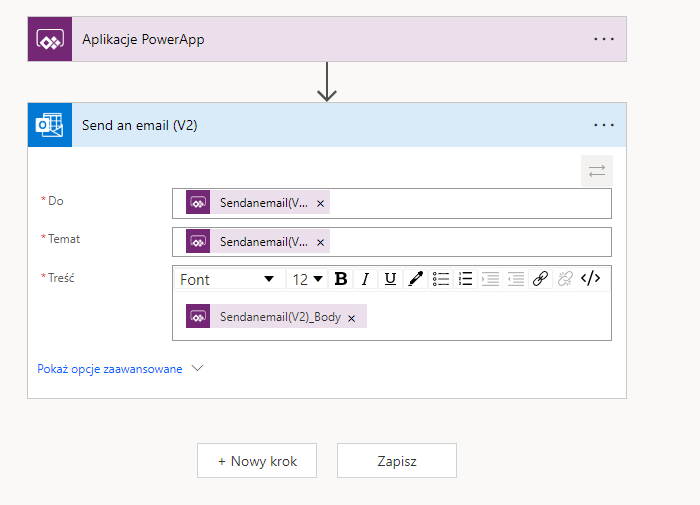Open Aplikacje PowerApp step options menu

point(604,39)
